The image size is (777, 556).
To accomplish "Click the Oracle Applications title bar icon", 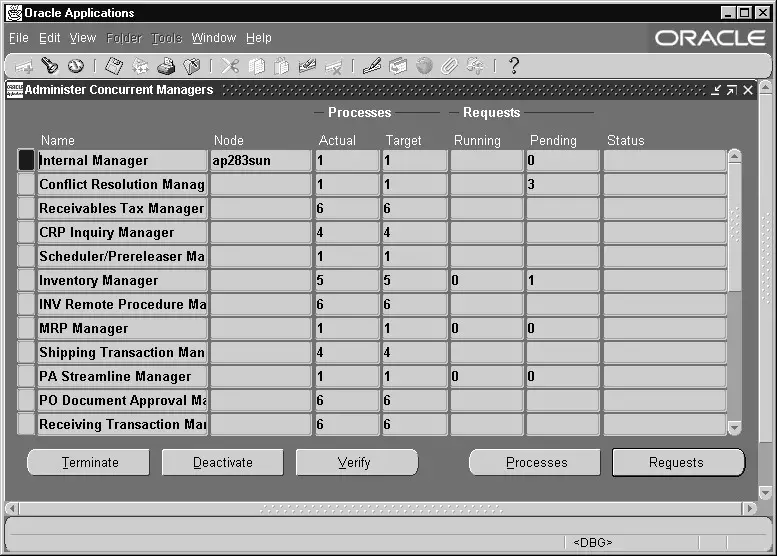I will [14, 13].
